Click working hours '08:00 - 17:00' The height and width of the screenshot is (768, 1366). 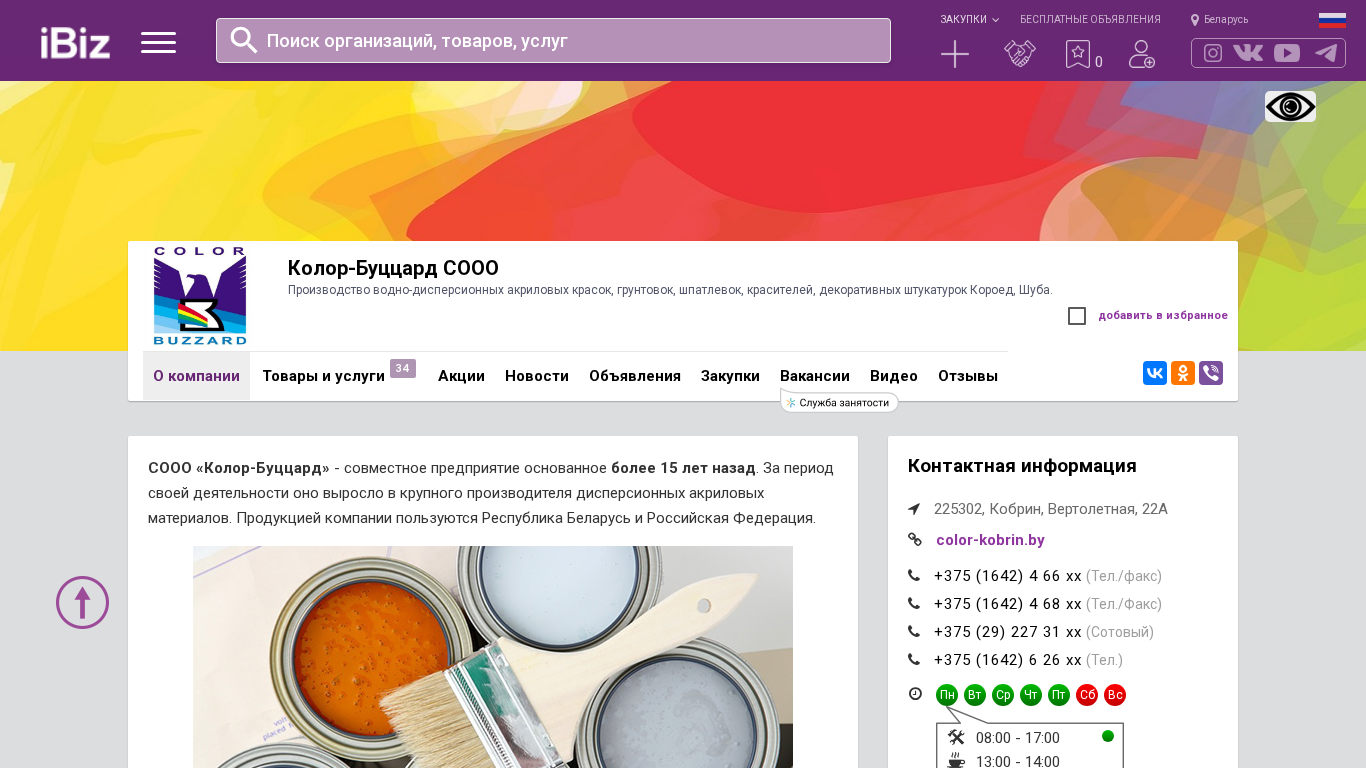pos(1018,738)
